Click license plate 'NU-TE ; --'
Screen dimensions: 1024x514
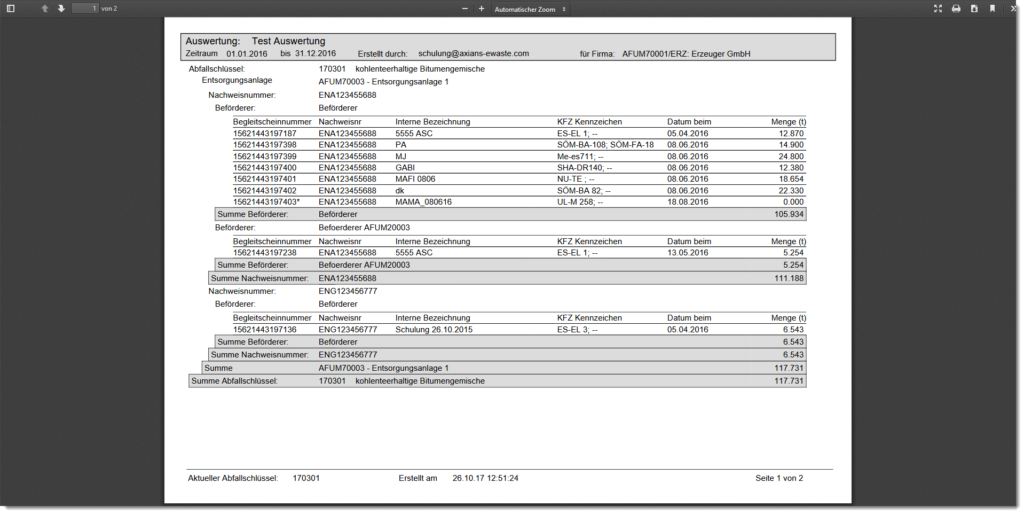point(576,179)
